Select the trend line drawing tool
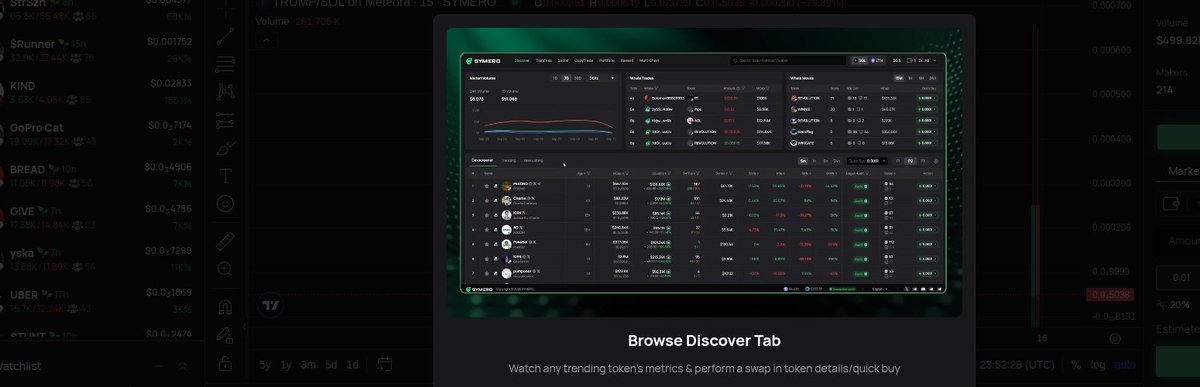 tap(226, 37)
